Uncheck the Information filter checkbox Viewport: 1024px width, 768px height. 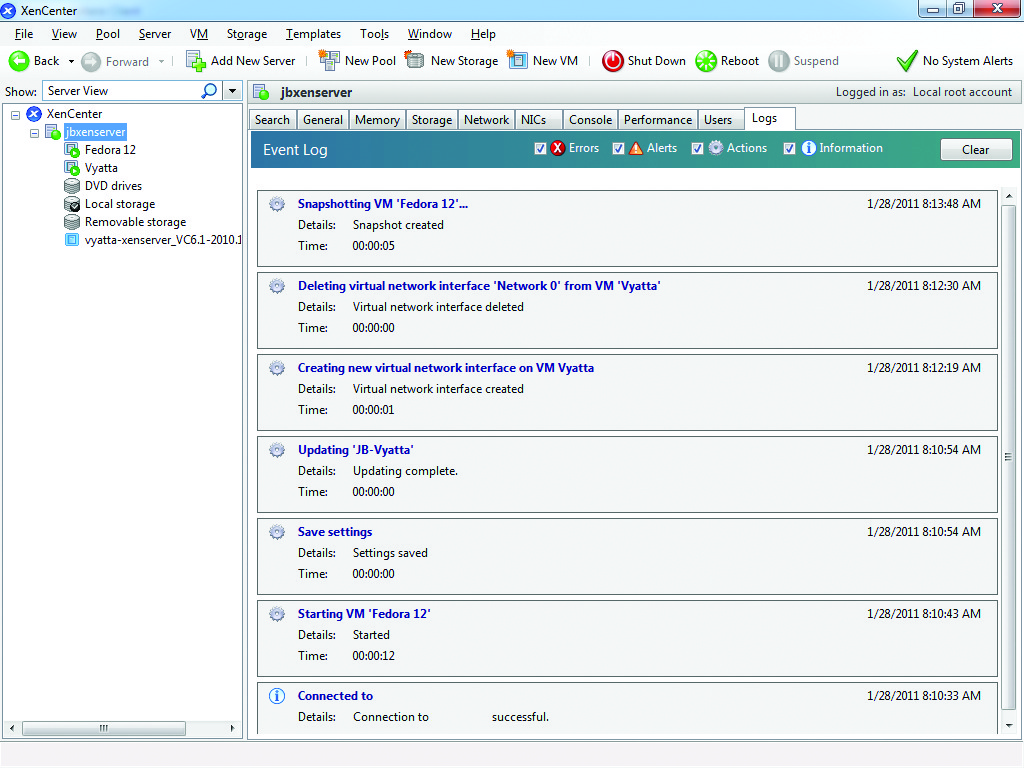pyautogui.click(x=790, y=148)
